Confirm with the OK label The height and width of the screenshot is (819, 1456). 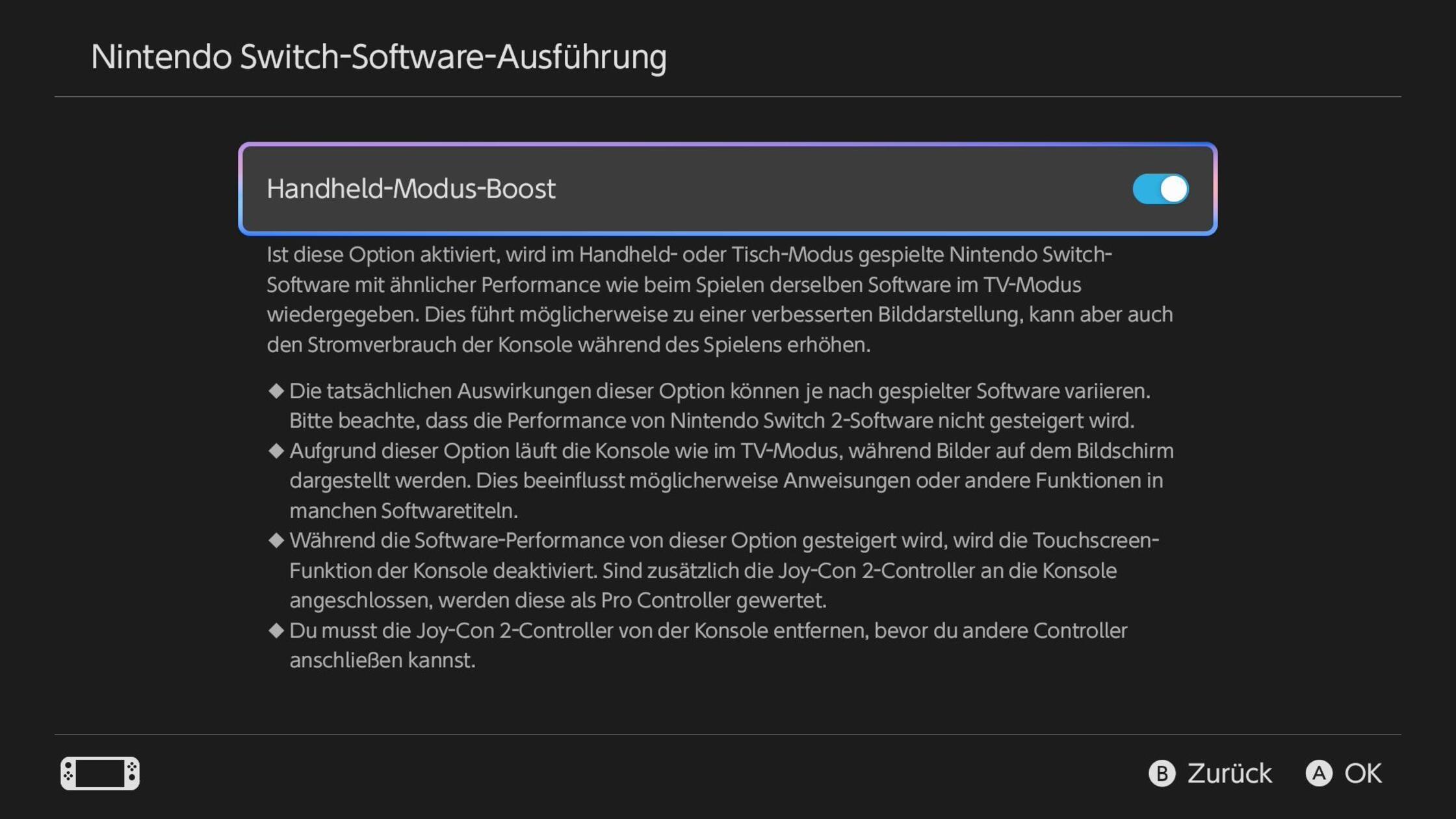[x=1362, y=773]
